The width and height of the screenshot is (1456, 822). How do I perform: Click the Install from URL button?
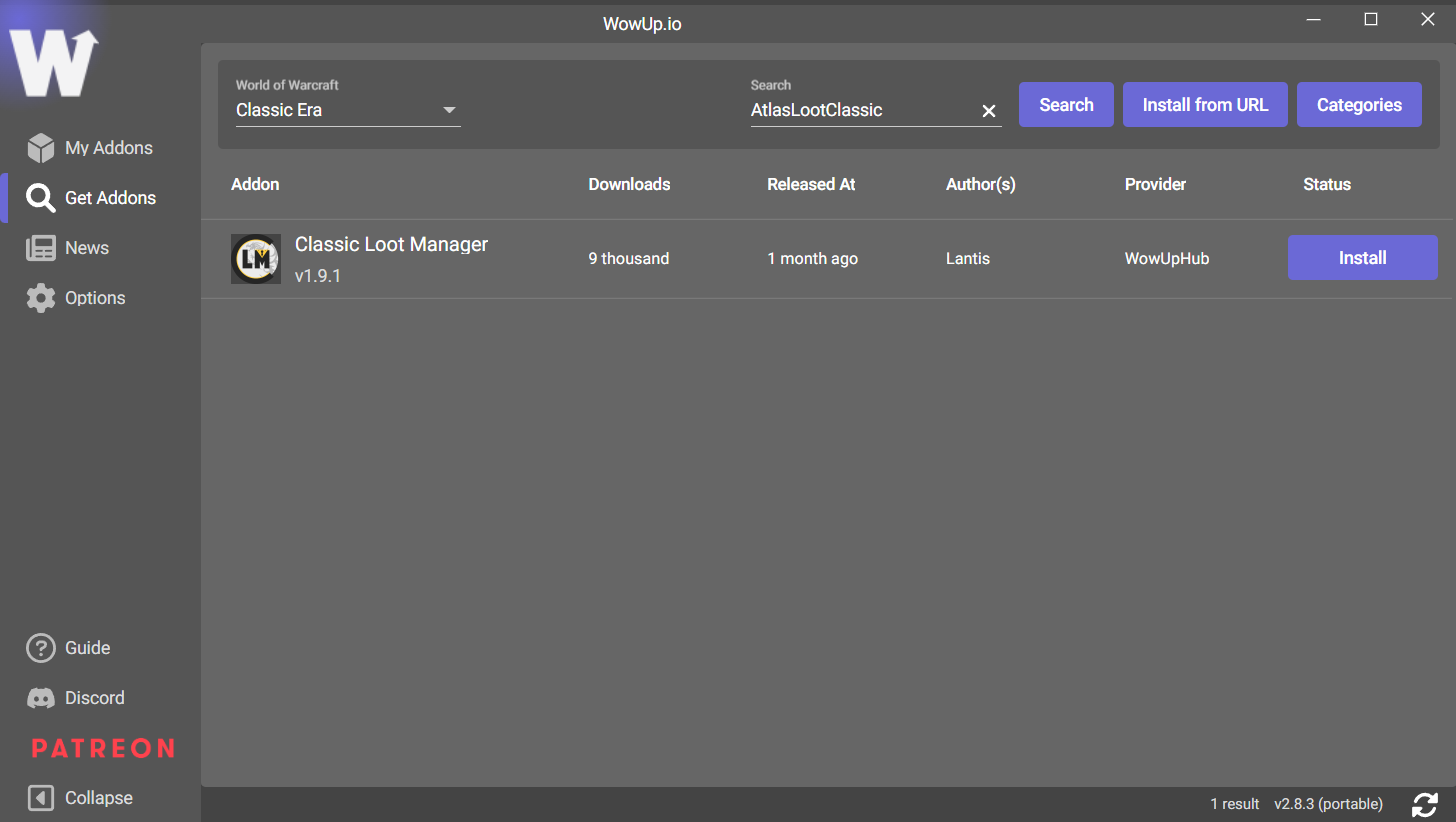click(1205, 104)
